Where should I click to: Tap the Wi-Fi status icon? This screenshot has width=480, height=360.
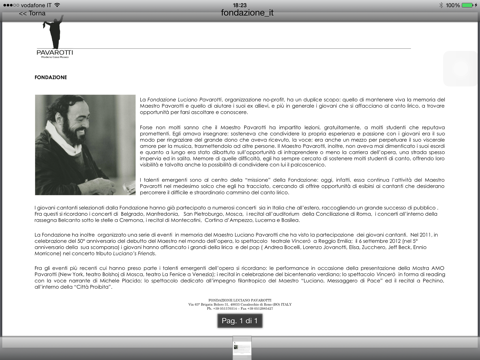(x=57, y=5)
